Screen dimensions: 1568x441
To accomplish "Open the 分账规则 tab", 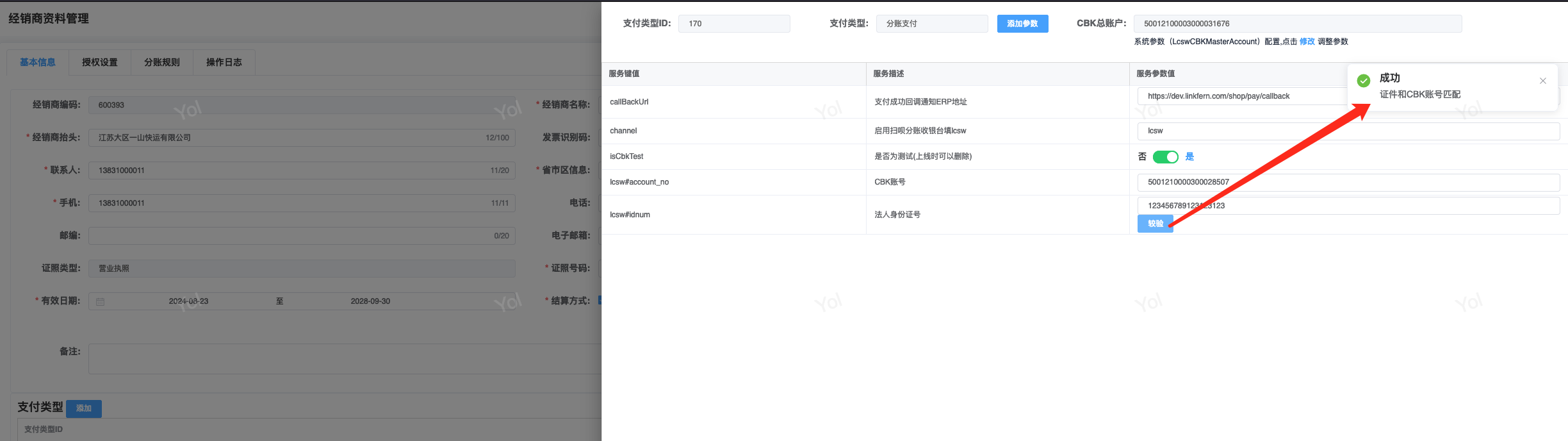I will 162,62.
